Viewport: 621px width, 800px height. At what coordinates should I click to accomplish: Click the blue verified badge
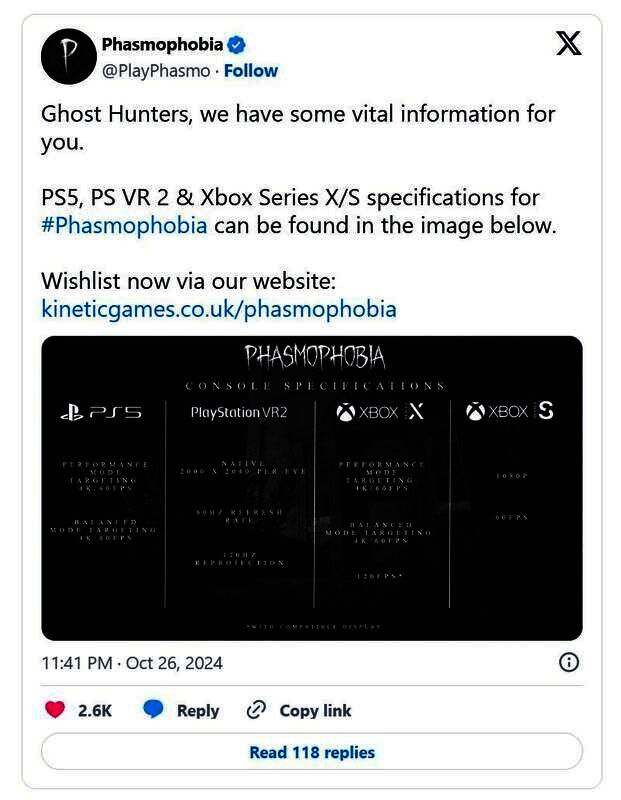point(238,45)
